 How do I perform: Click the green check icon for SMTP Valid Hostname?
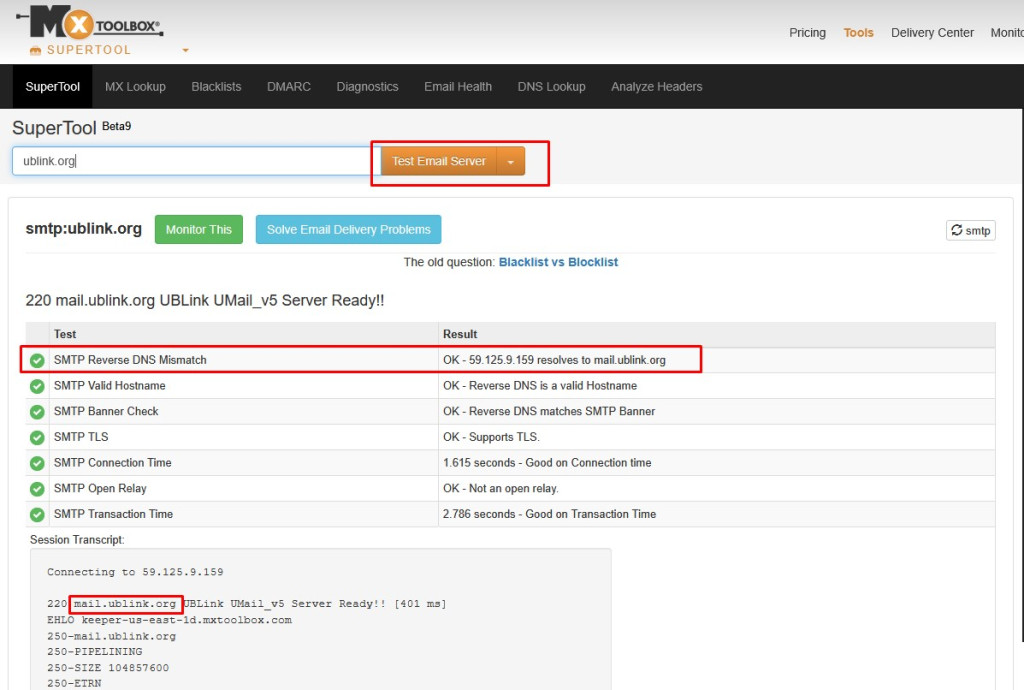tap(37, 386)
